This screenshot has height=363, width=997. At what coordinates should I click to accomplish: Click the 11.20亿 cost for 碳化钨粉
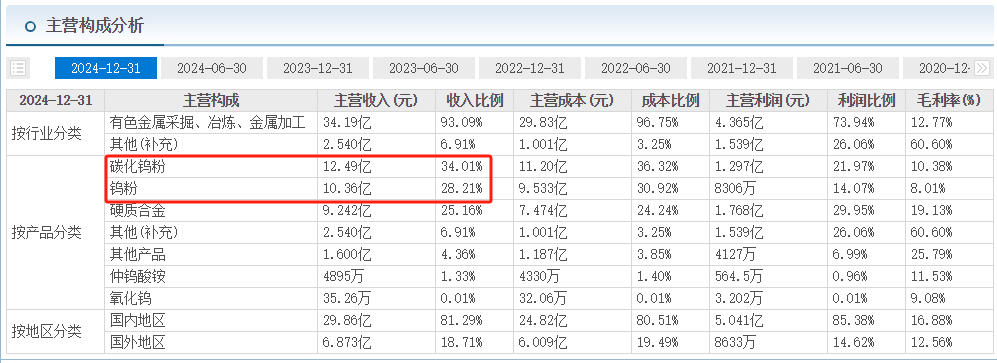(x=542, y=167)
